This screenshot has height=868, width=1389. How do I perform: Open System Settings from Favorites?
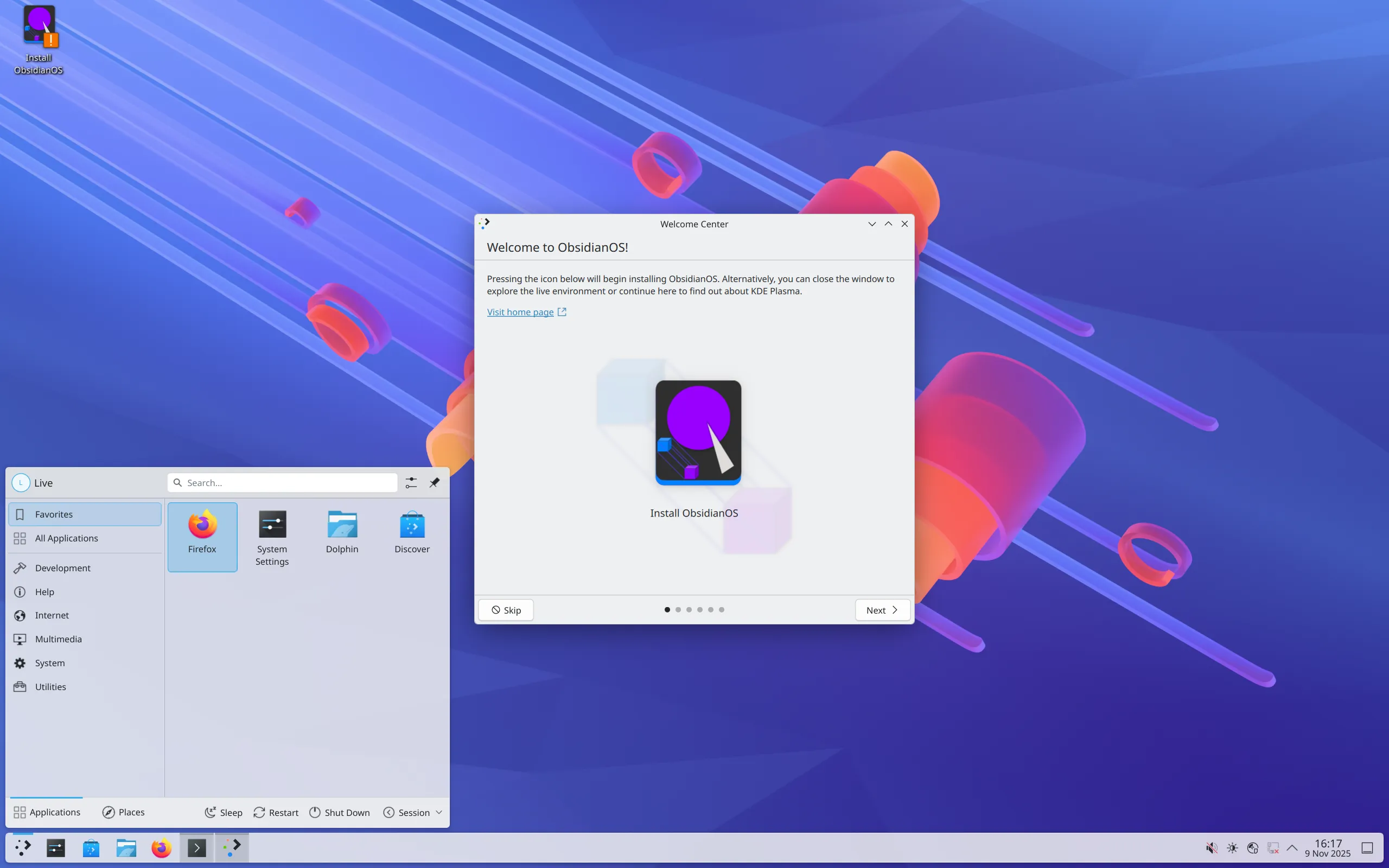click(x=271, y=536)
